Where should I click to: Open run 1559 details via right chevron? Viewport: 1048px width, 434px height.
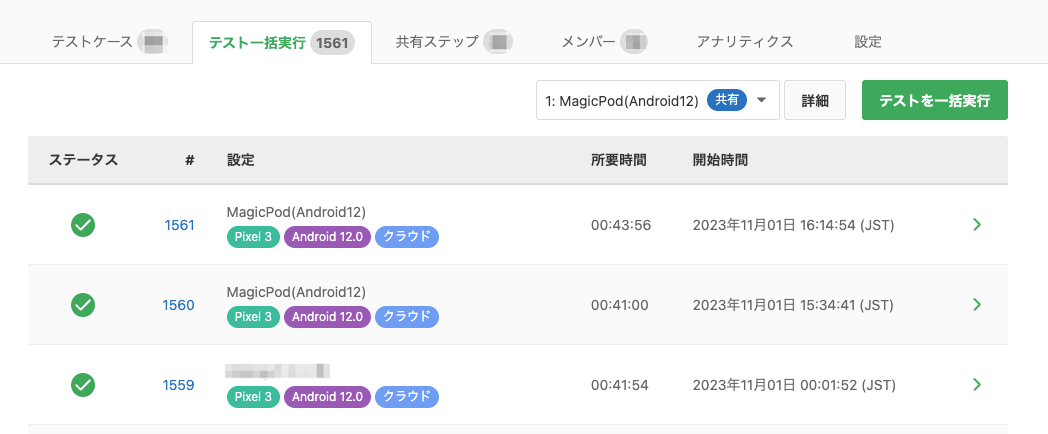pos(977,384)
